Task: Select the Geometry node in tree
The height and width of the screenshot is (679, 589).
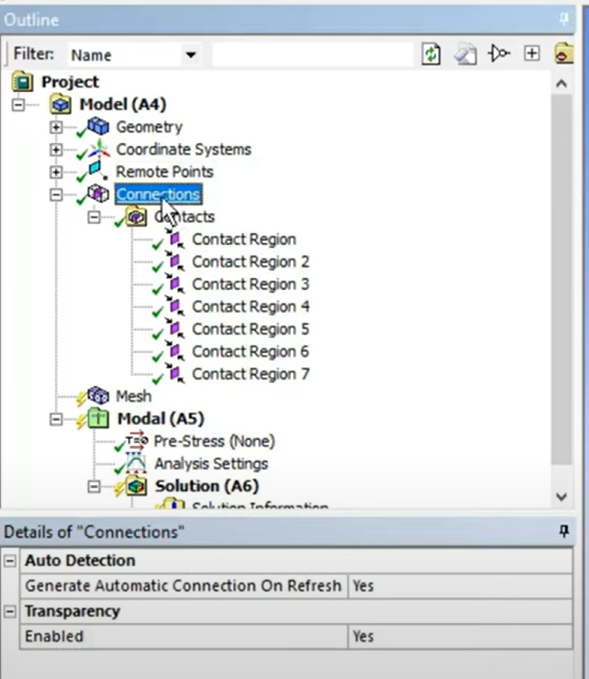Action: click(x=149, y=127)
